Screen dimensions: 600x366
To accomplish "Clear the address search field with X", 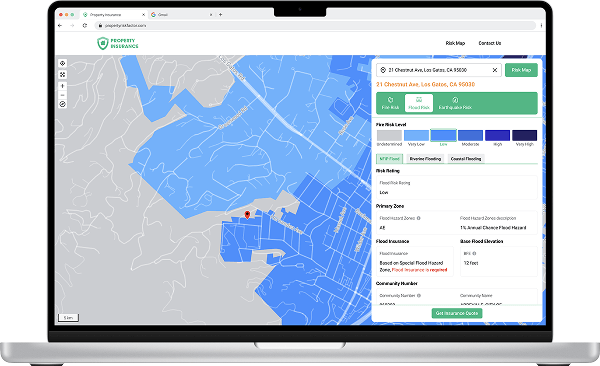I will (x=495, y=70).
